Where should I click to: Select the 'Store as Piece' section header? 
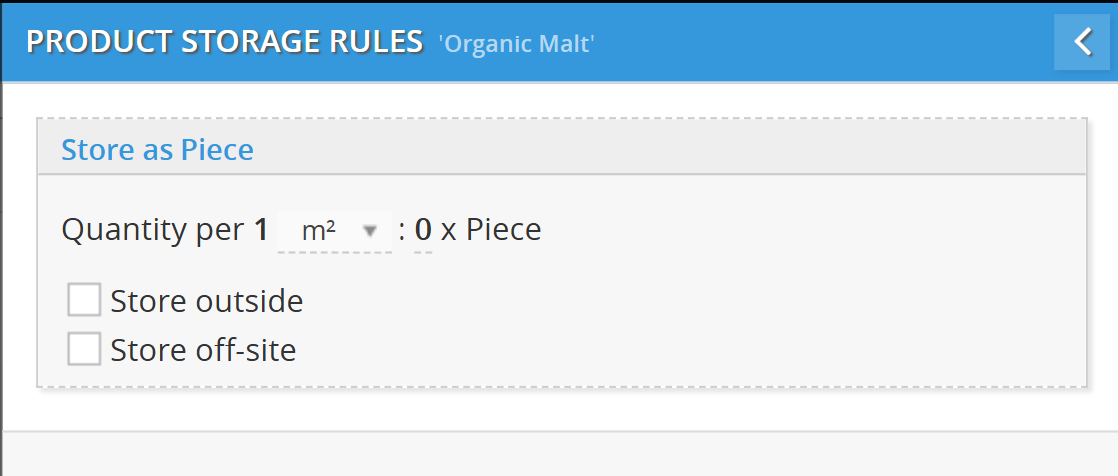157,150
